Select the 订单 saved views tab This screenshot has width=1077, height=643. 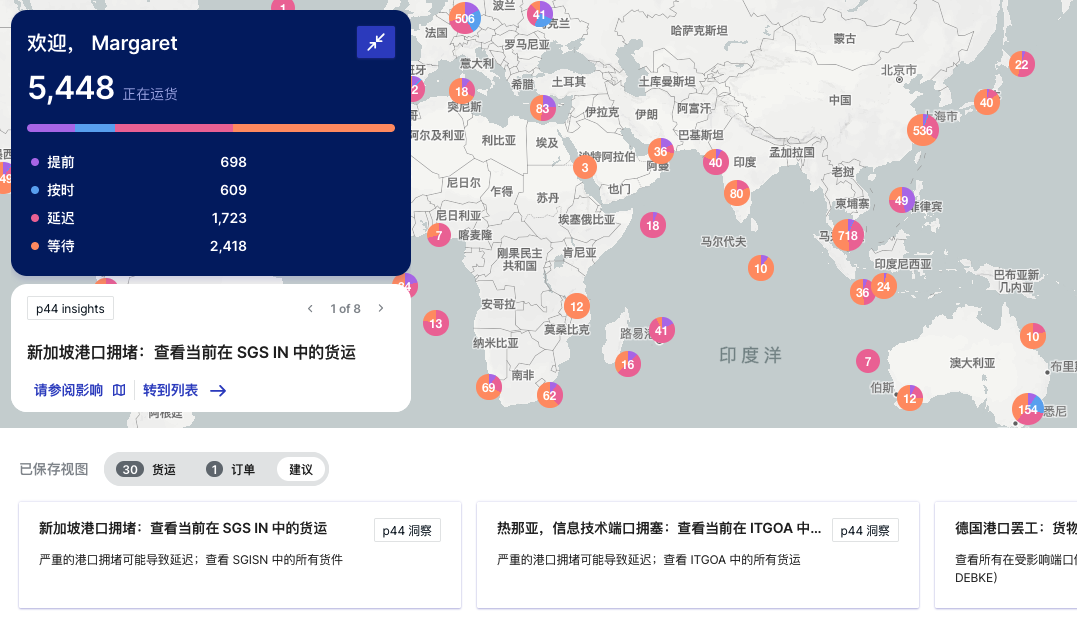[231, 469]
